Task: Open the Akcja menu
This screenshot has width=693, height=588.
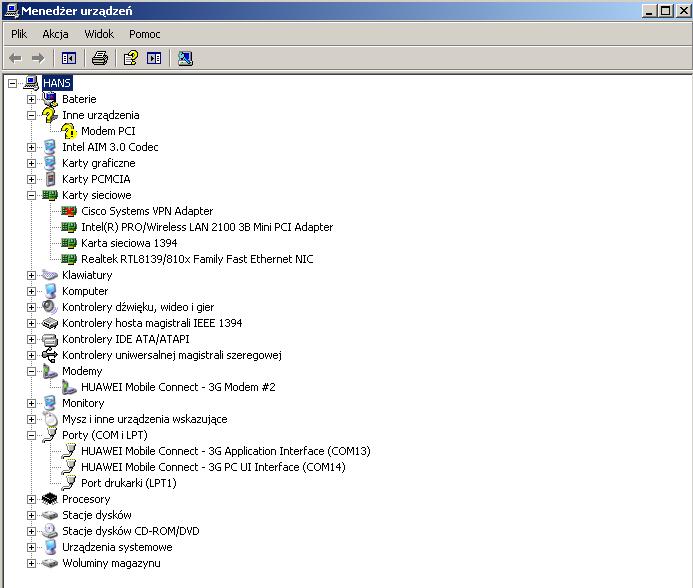Action: pyautogui.click(x=55, y=34)
